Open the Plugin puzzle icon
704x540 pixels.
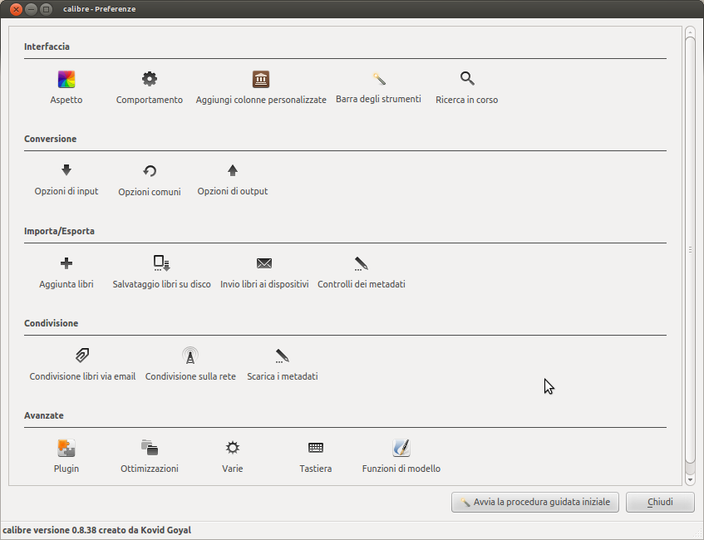click(x=66, y=448)
